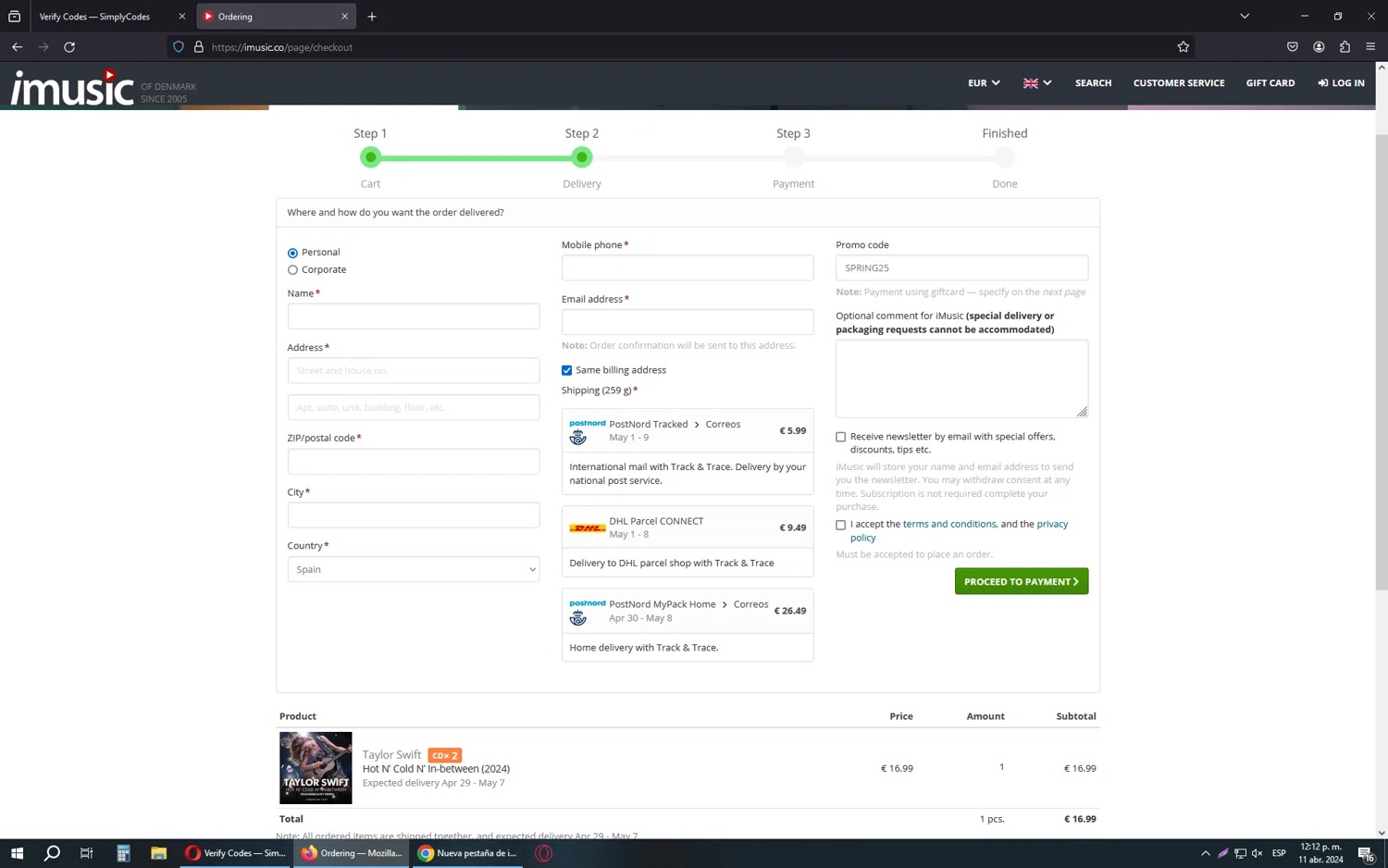Click the Email address input field
This screenshot has width=1388, height=868.
click(x=688, y=322)
